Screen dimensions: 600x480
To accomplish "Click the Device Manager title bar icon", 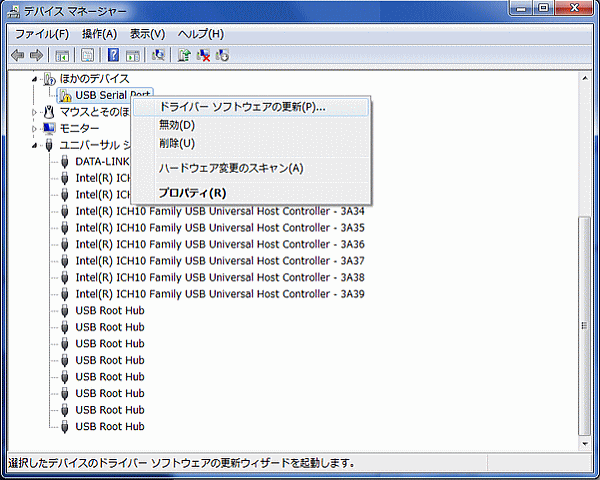I will 14,12.
